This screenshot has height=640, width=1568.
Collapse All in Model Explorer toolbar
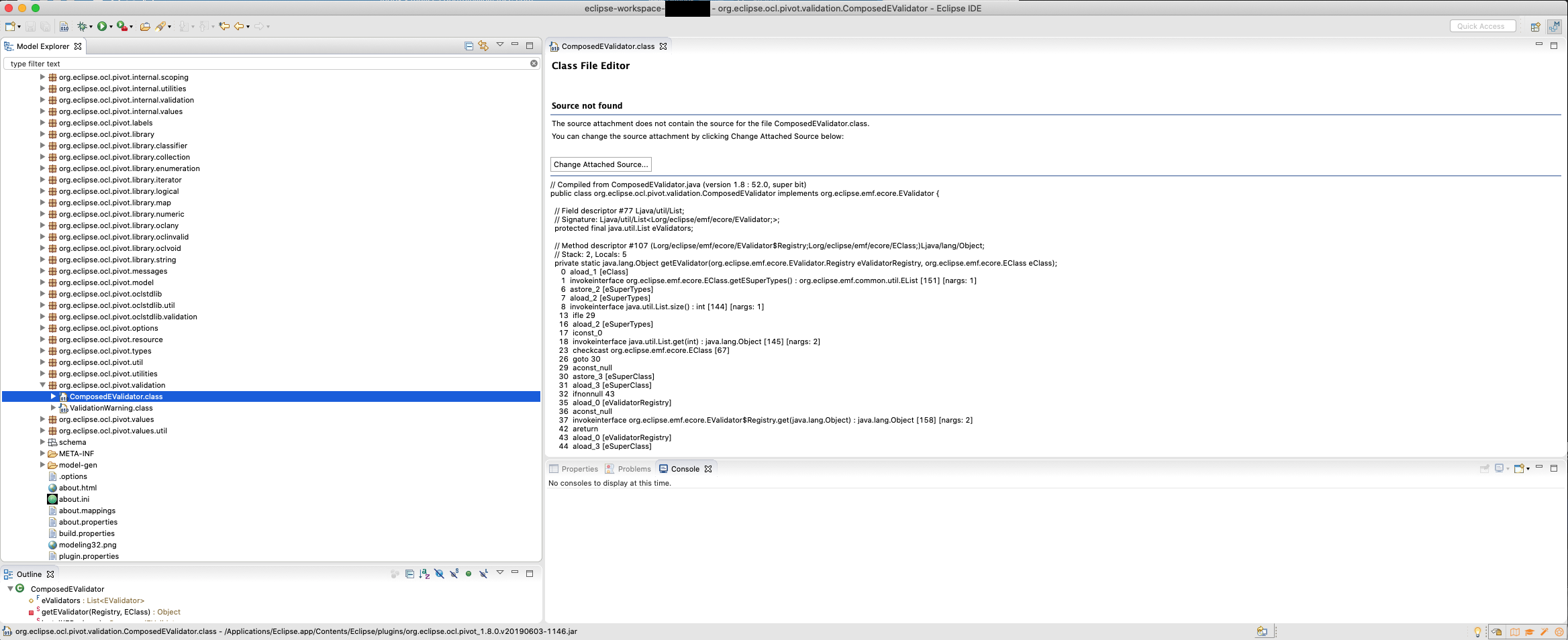[x=469, y=46]
